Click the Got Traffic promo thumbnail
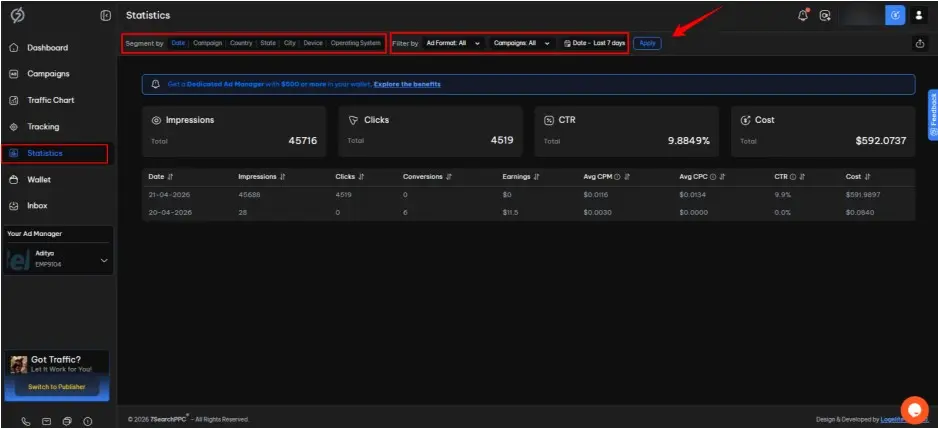938x429 pixels. [19, 364]
